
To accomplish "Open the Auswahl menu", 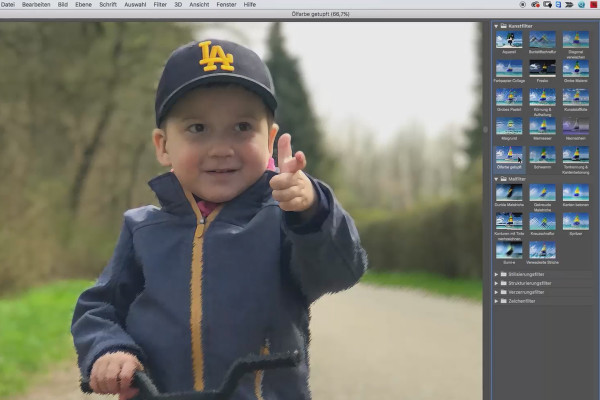I will click(135, 5).
